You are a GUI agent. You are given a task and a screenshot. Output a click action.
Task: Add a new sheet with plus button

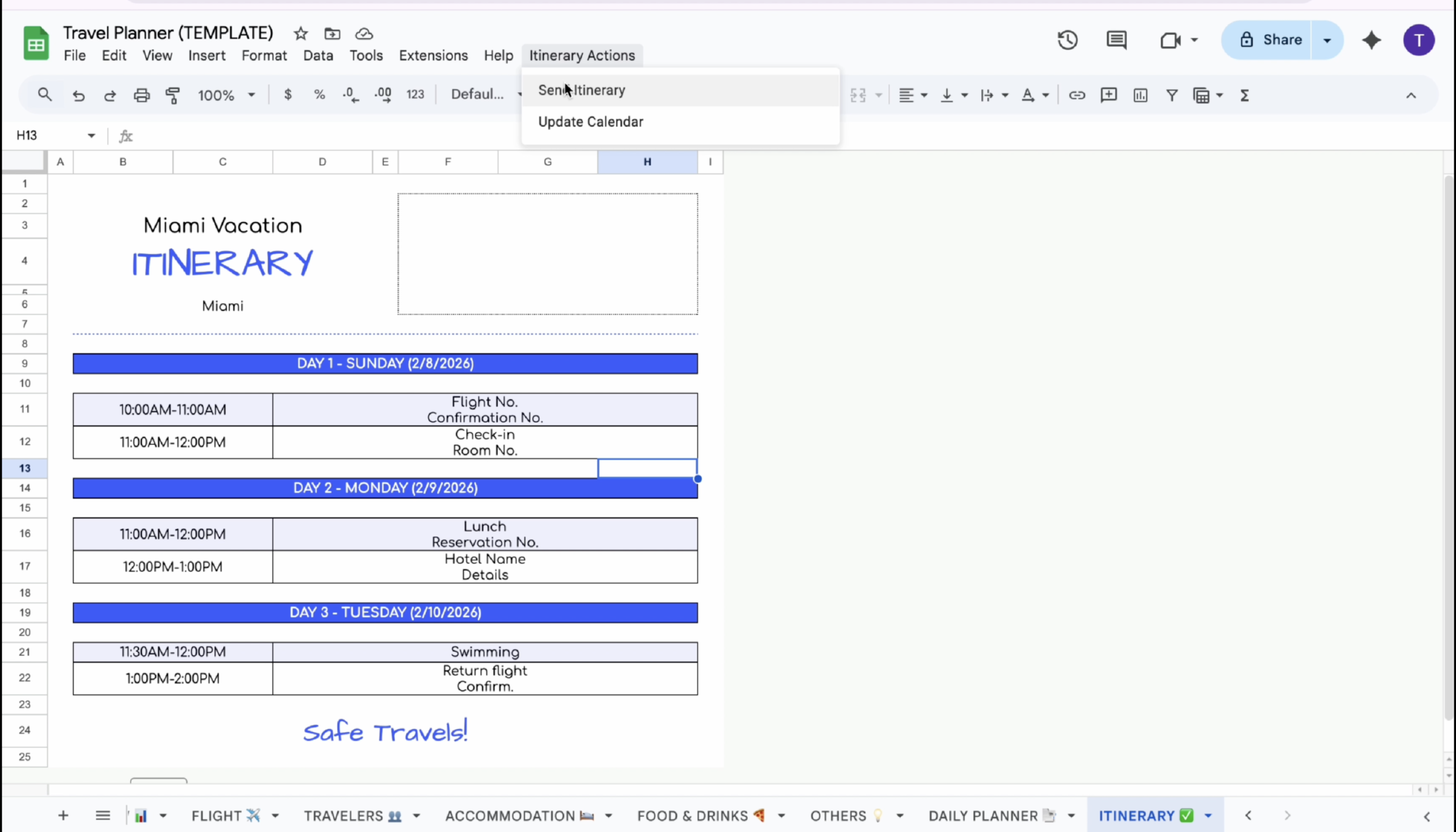point(64,816)
